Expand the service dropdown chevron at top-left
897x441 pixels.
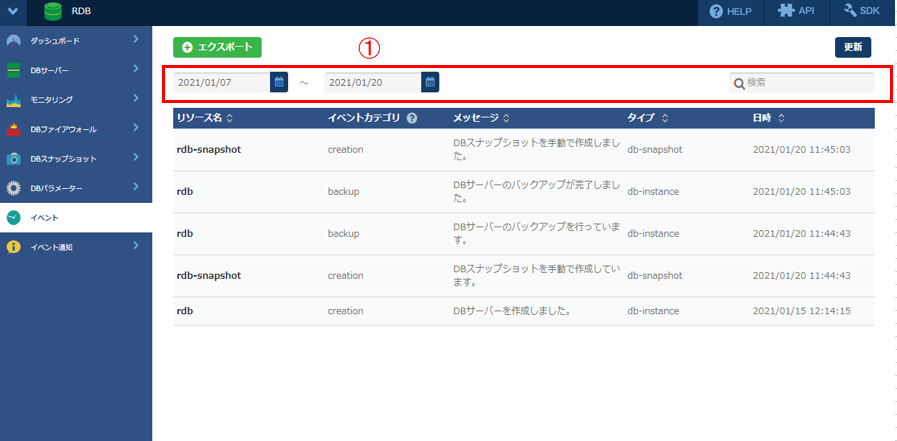pos(12,12)
